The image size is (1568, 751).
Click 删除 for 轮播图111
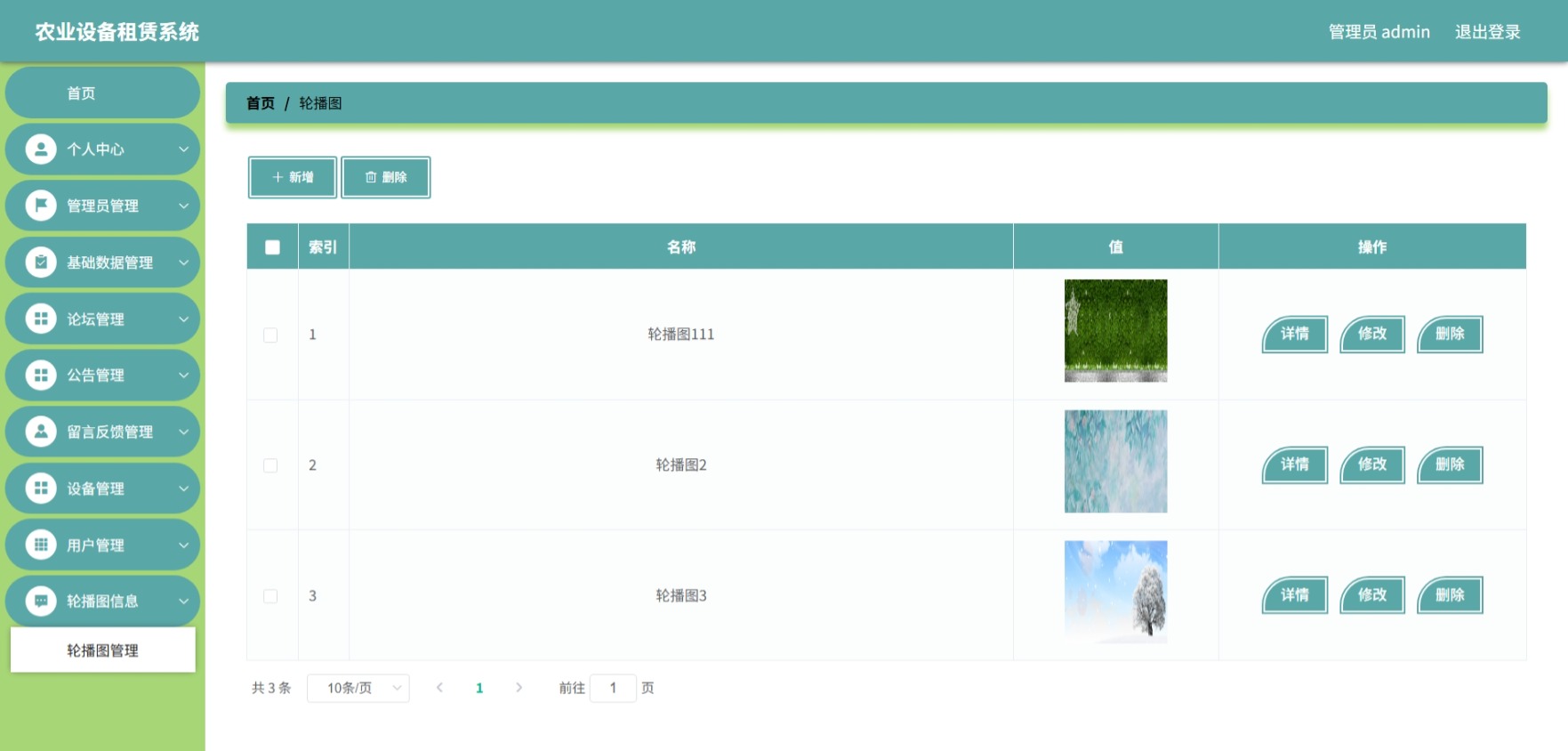click(1450, 334)
